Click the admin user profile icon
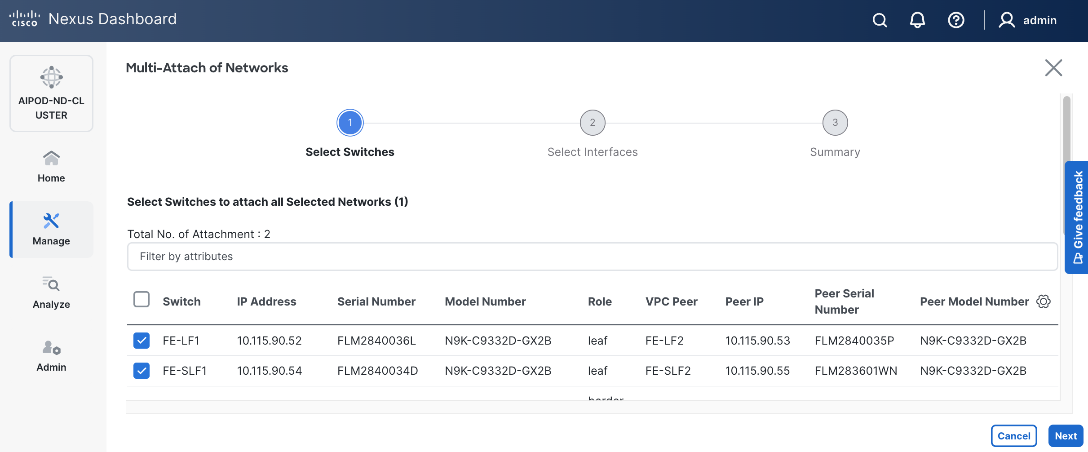Screen dimensions: 1088x452 (1007, 20)
